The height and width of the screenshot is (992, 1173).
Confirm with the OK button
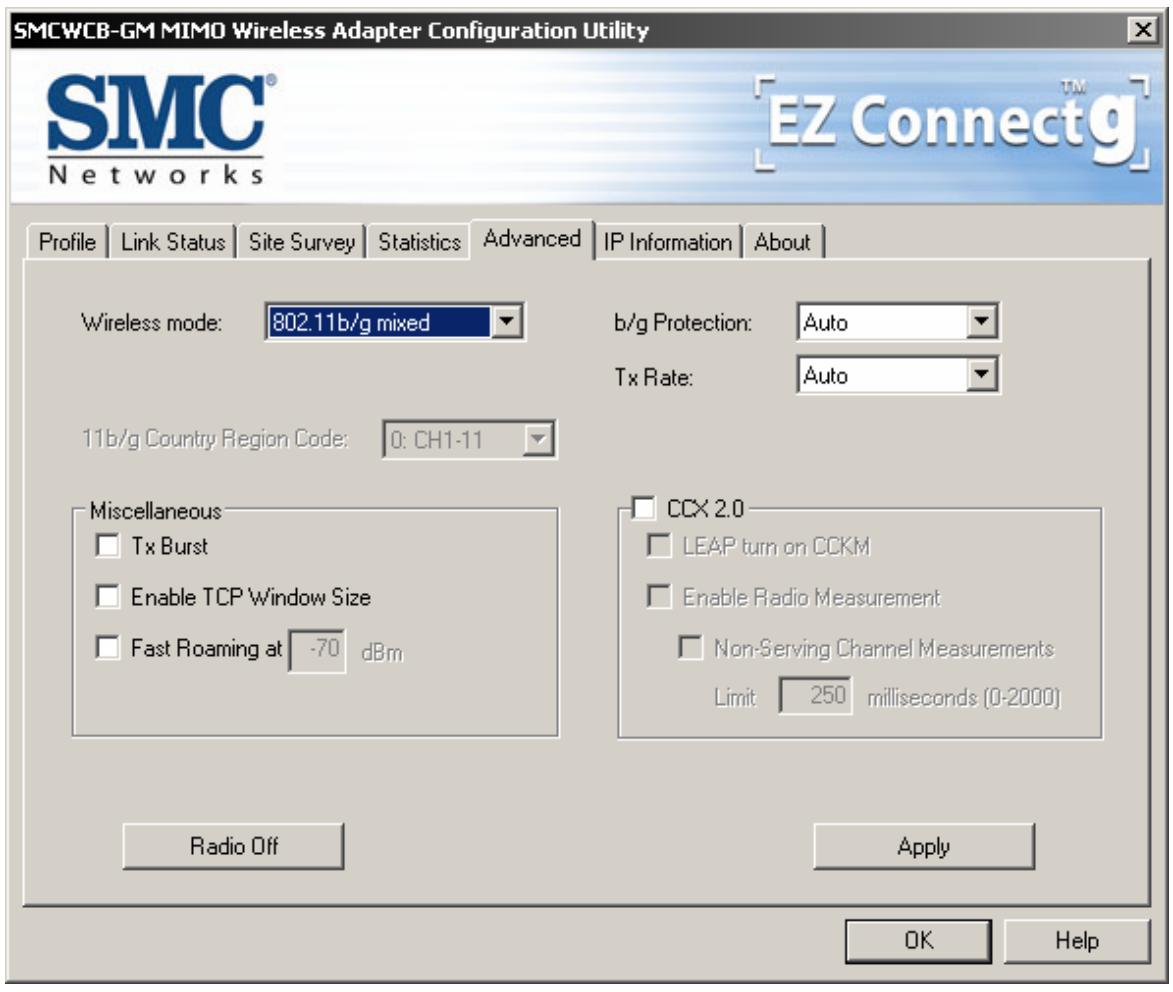pyautogui.click(x=919, y=941)
